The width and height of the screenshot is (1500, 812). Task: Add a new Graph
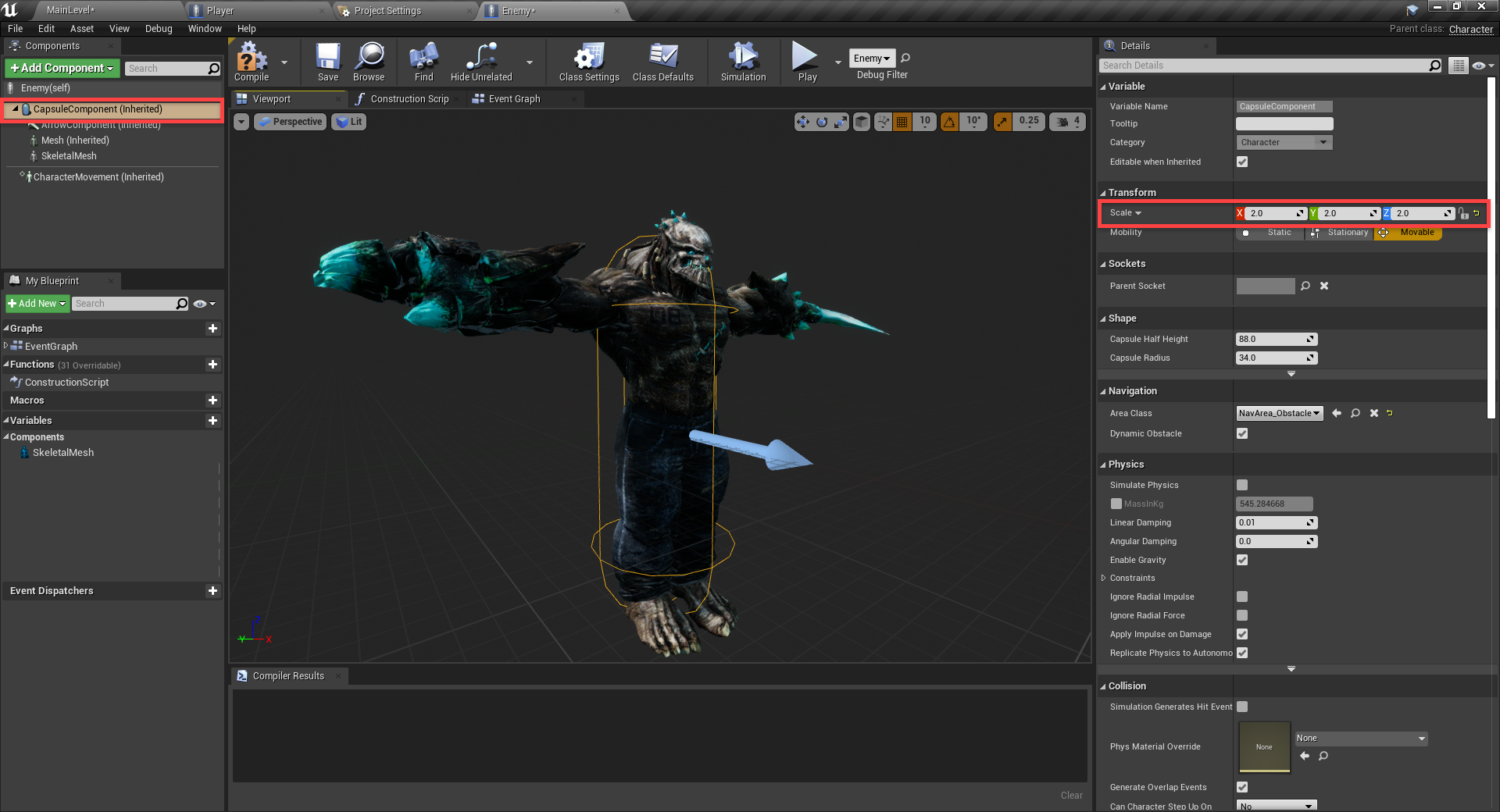[x=212, y=329]
